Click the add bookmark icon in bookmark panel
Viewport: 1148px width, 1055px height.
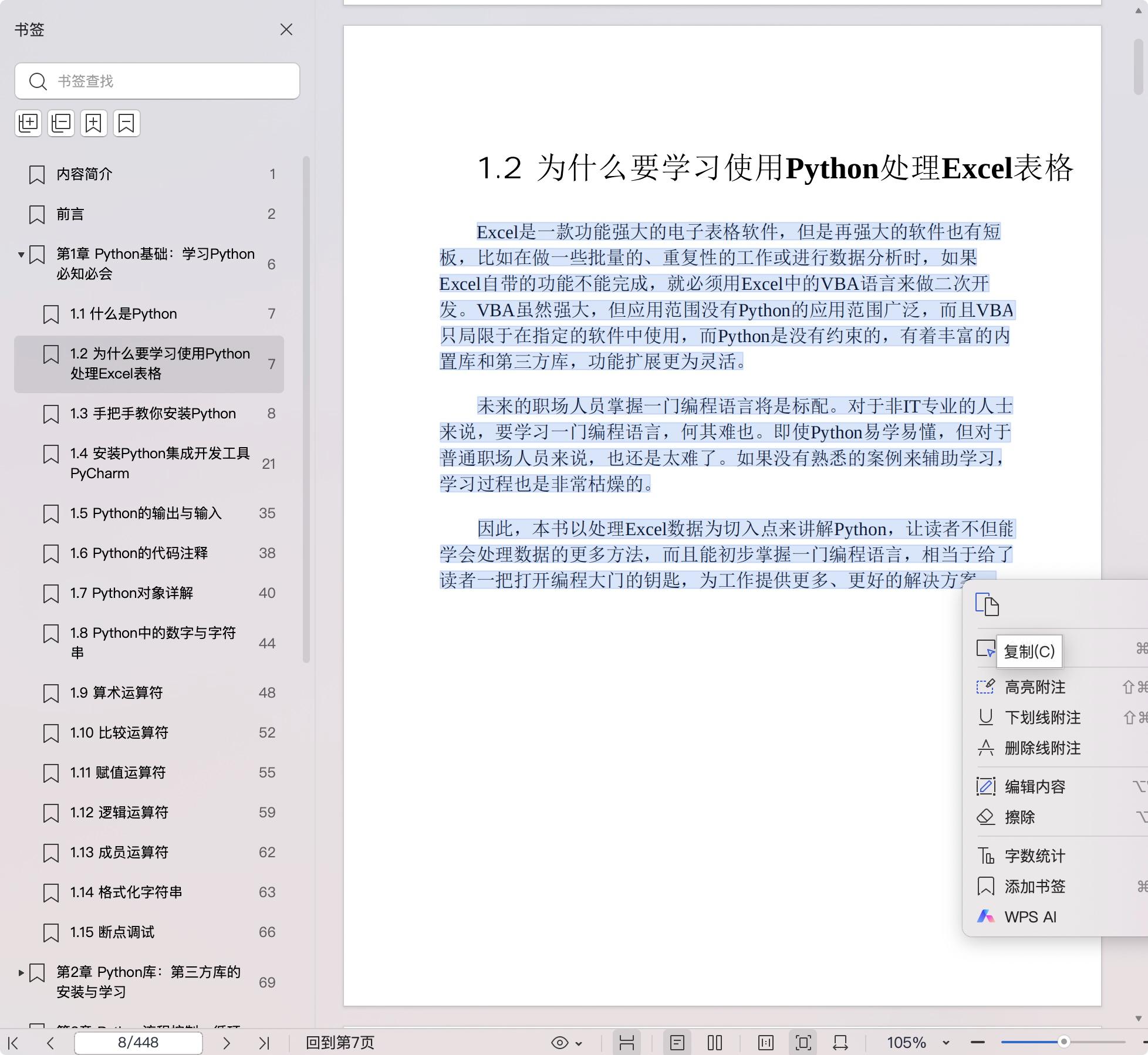pos(93,123)
